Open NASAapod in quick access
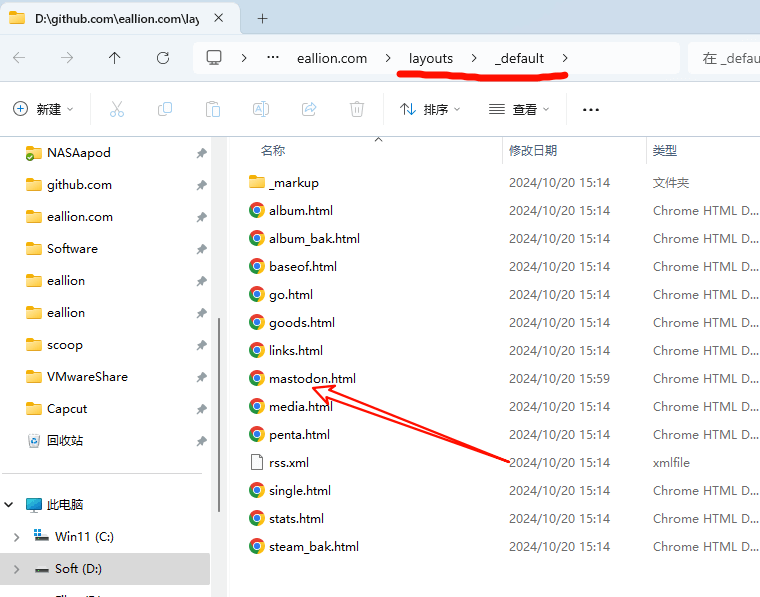 pos(79,153)
